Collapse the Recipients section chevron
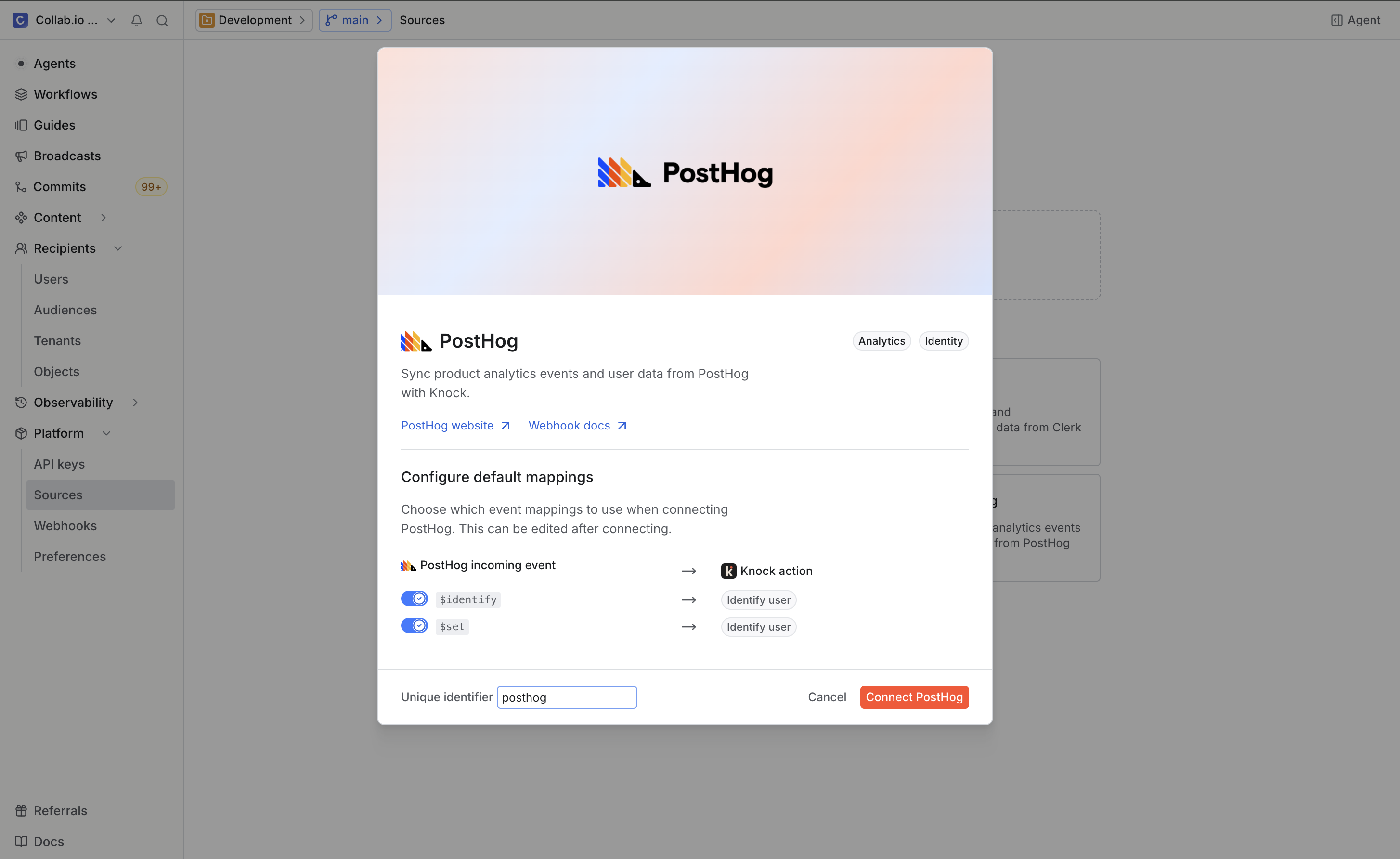 point(118,248)
